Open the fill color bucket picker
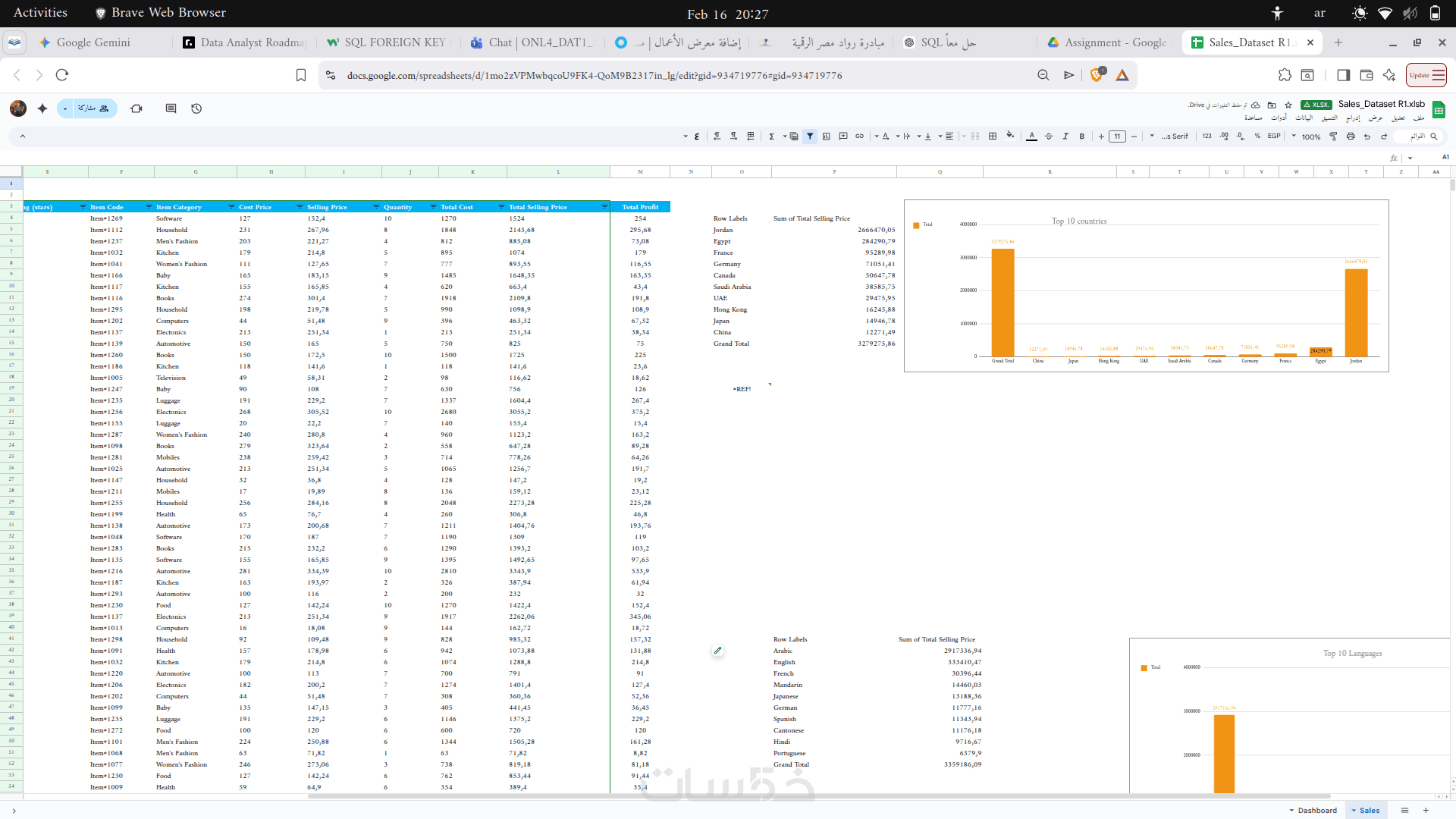This screenshot has width=1456, height=819. click(x=1010, y=136)
